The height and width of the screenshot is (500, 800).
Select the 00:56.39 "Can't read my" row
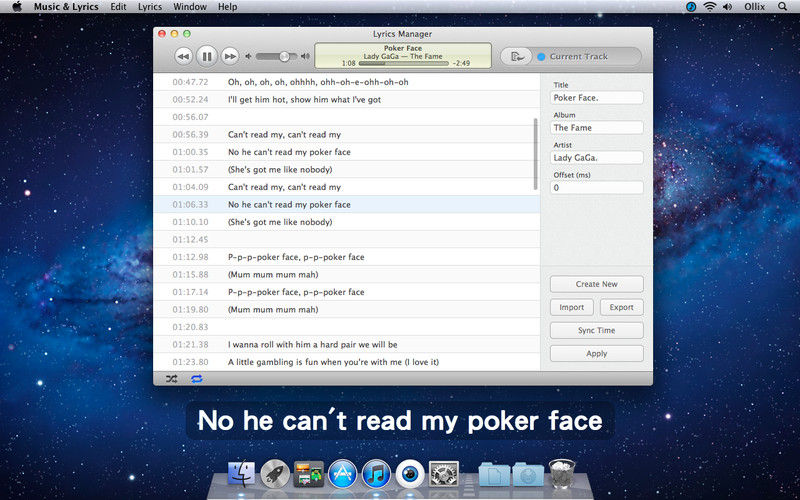click(x=346, y=134)
